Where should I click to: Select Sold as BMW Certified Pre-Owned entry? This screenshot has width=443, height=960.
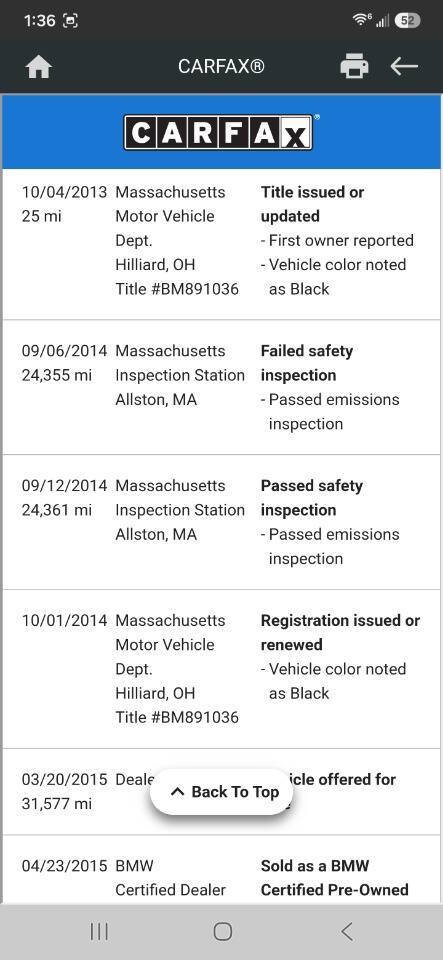tap(222, 869)
